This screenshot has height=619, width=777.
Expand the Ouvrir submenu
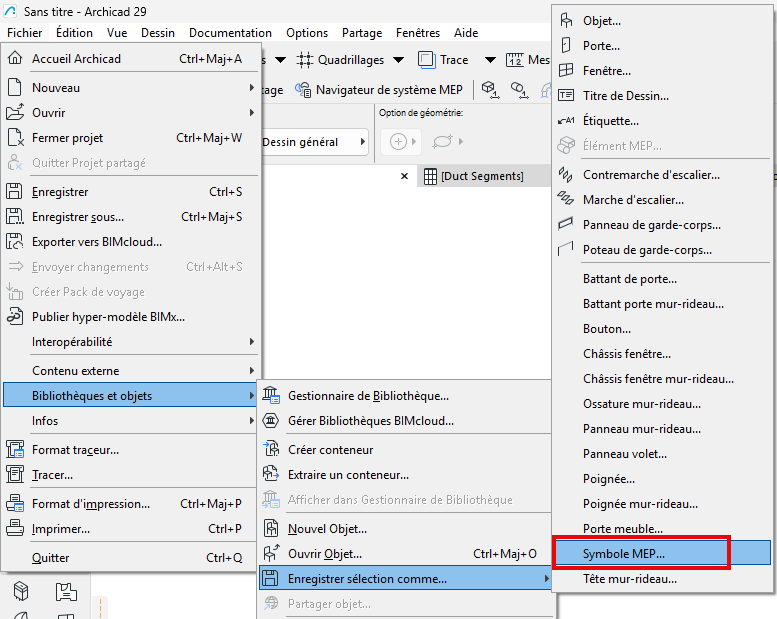click(252, 113)
